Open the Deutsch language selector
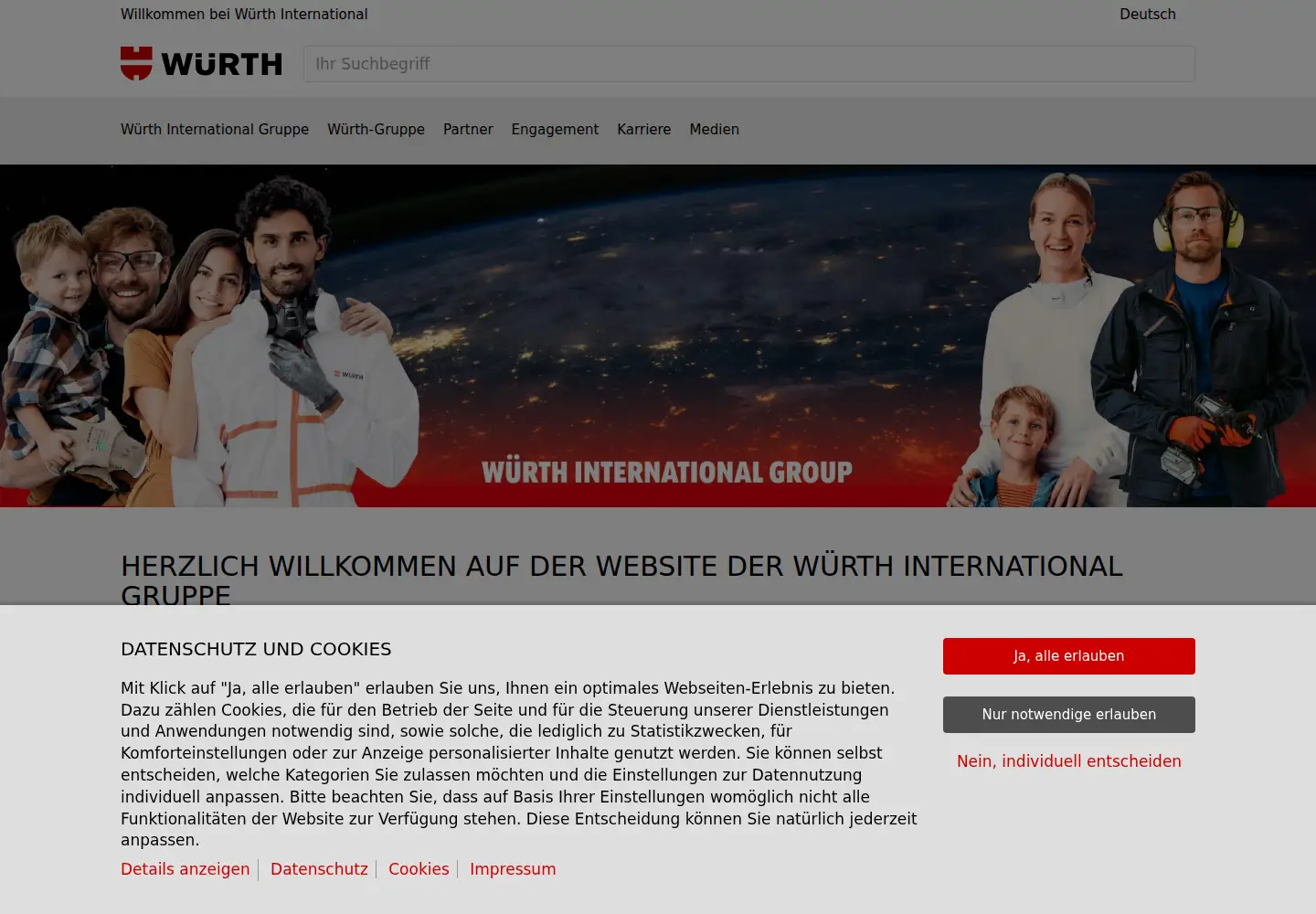1316x914 pixels. [1148, 14]
